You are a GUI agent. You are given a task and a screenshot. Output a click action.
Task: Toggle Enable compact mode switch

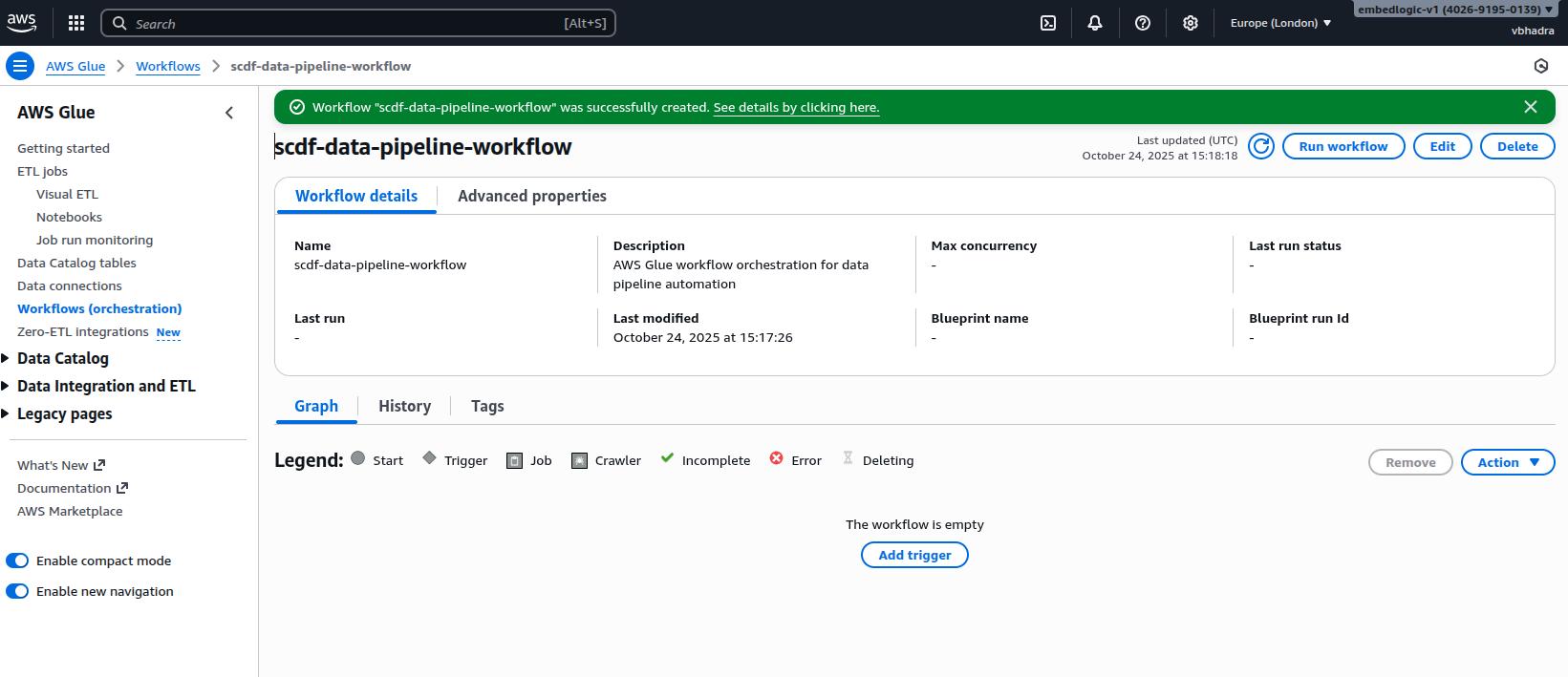17,561
